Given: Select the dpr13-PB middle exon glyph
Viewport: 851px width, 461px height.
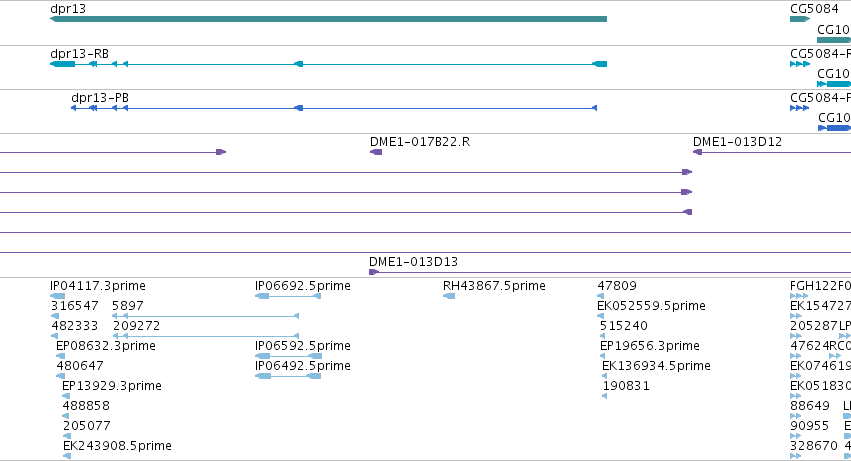Looking at the screenshot, I should 298,108.
